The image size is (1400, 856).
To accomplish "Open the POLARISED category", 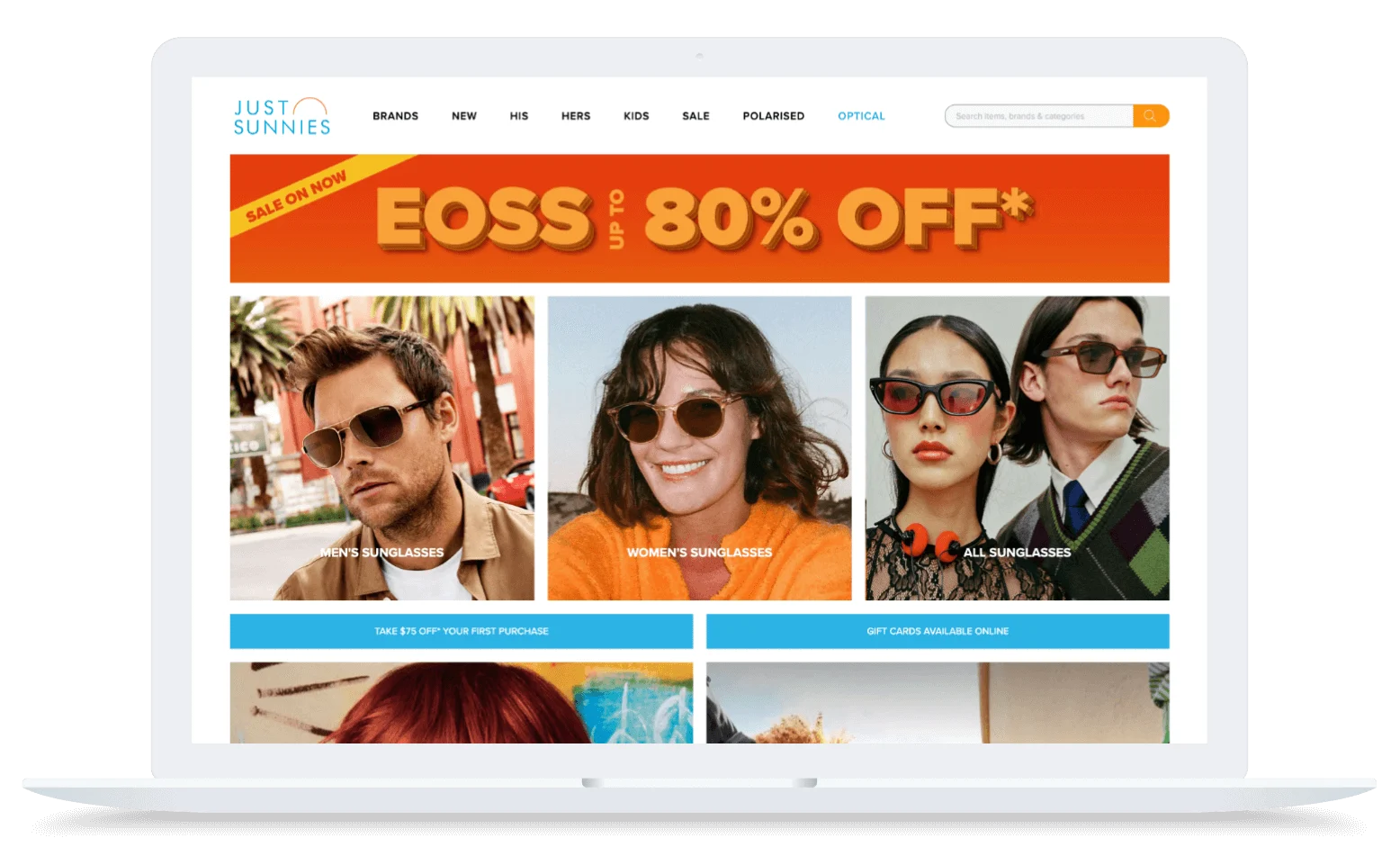I will click(773, 115).
